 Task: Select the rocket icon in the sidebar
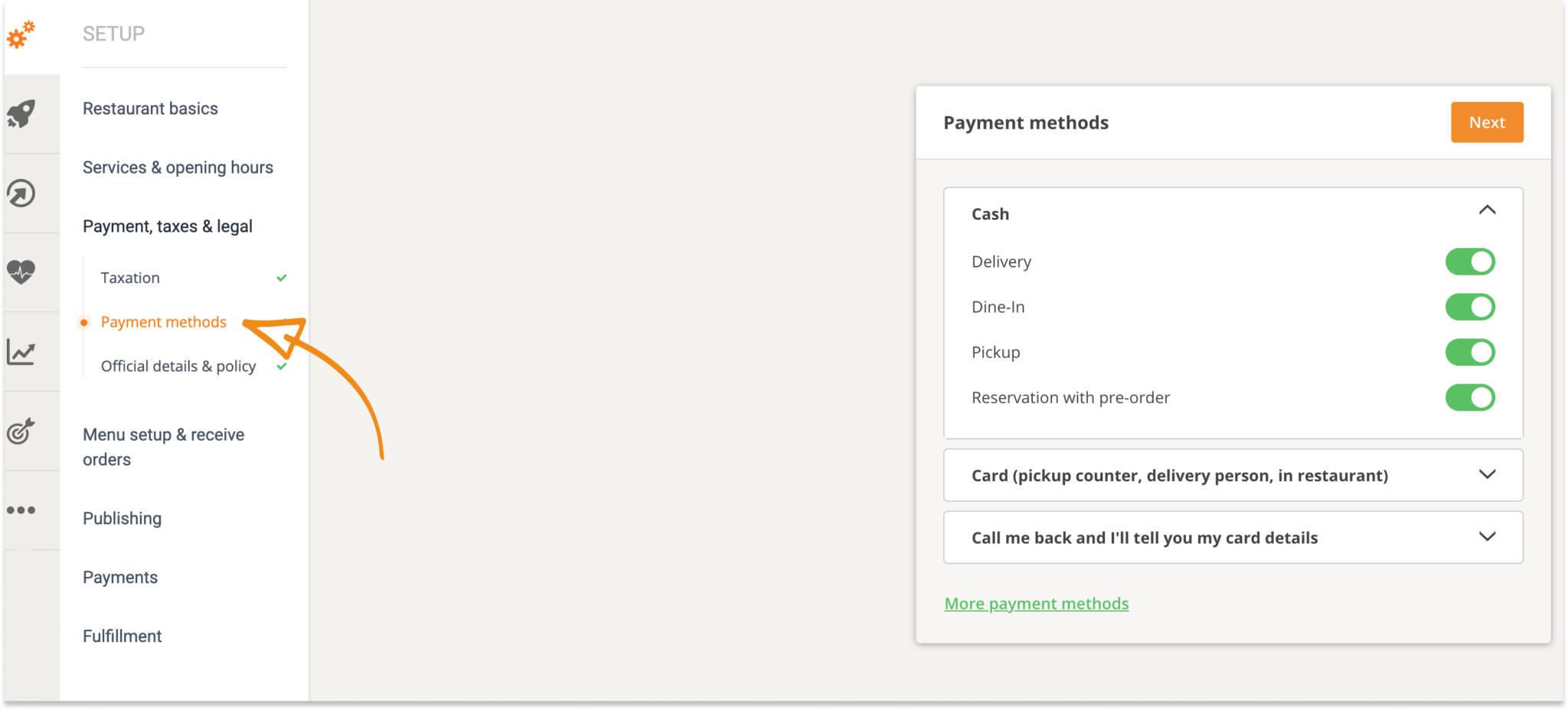coord(23,113)
